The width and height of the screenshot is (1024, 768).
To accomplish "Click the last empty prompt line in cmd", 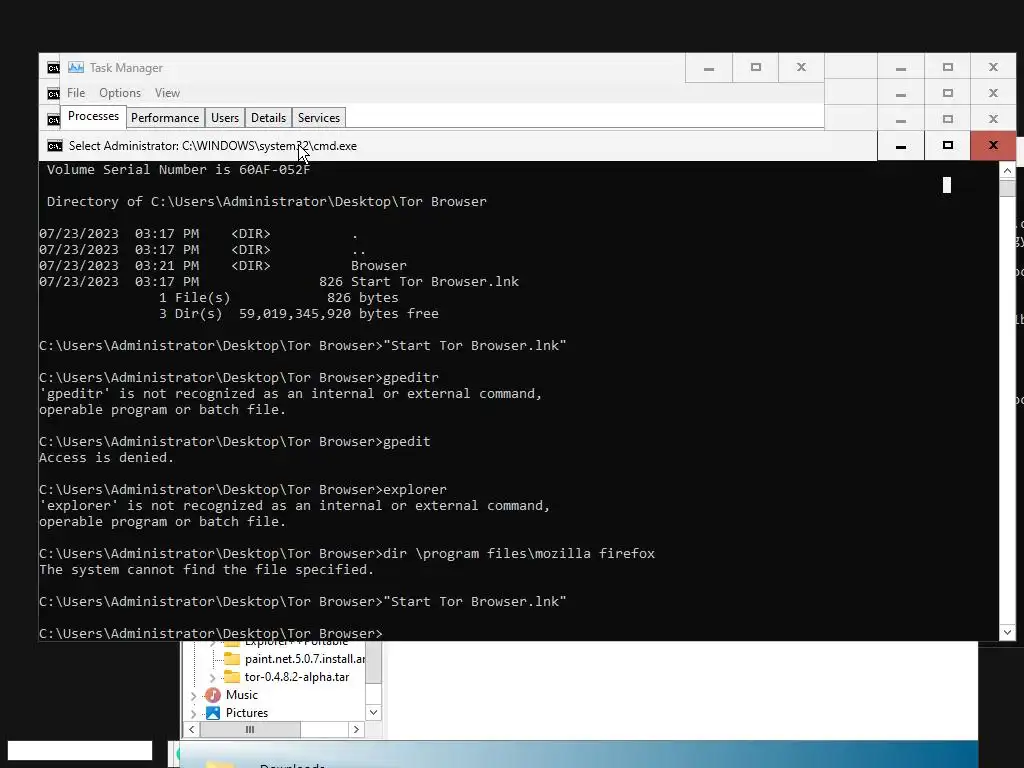I will tap(211, 633).
